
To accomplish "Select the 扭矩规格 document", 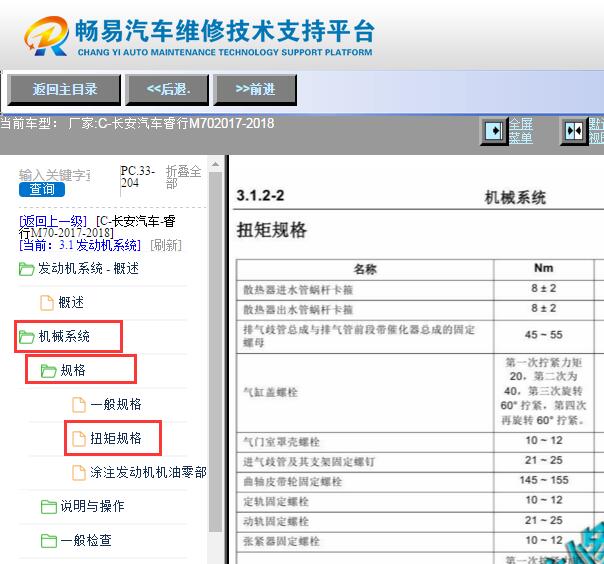I will click(116, 438).
